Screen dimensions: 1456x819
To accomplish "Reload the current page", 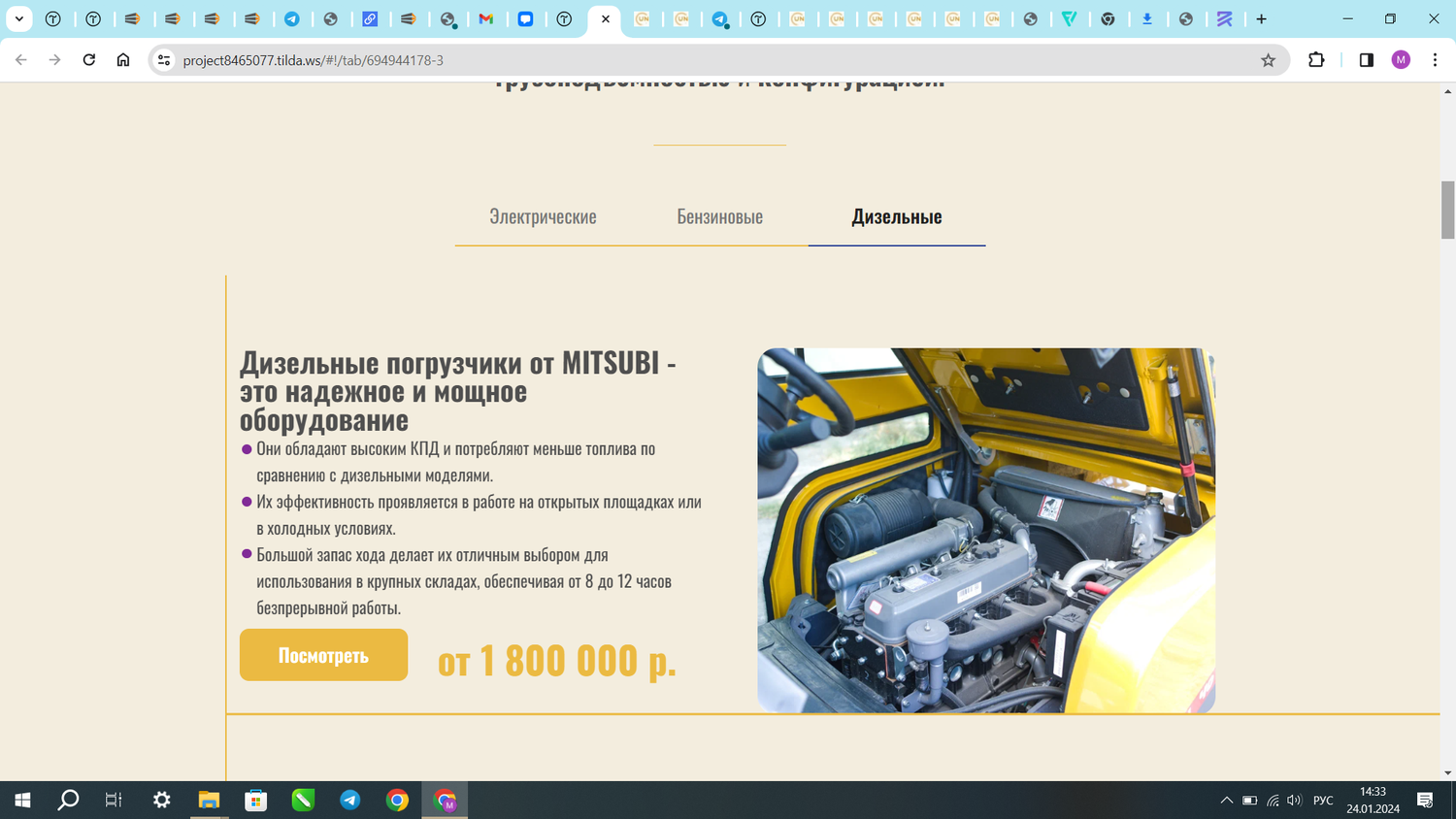I will point(88,60).
